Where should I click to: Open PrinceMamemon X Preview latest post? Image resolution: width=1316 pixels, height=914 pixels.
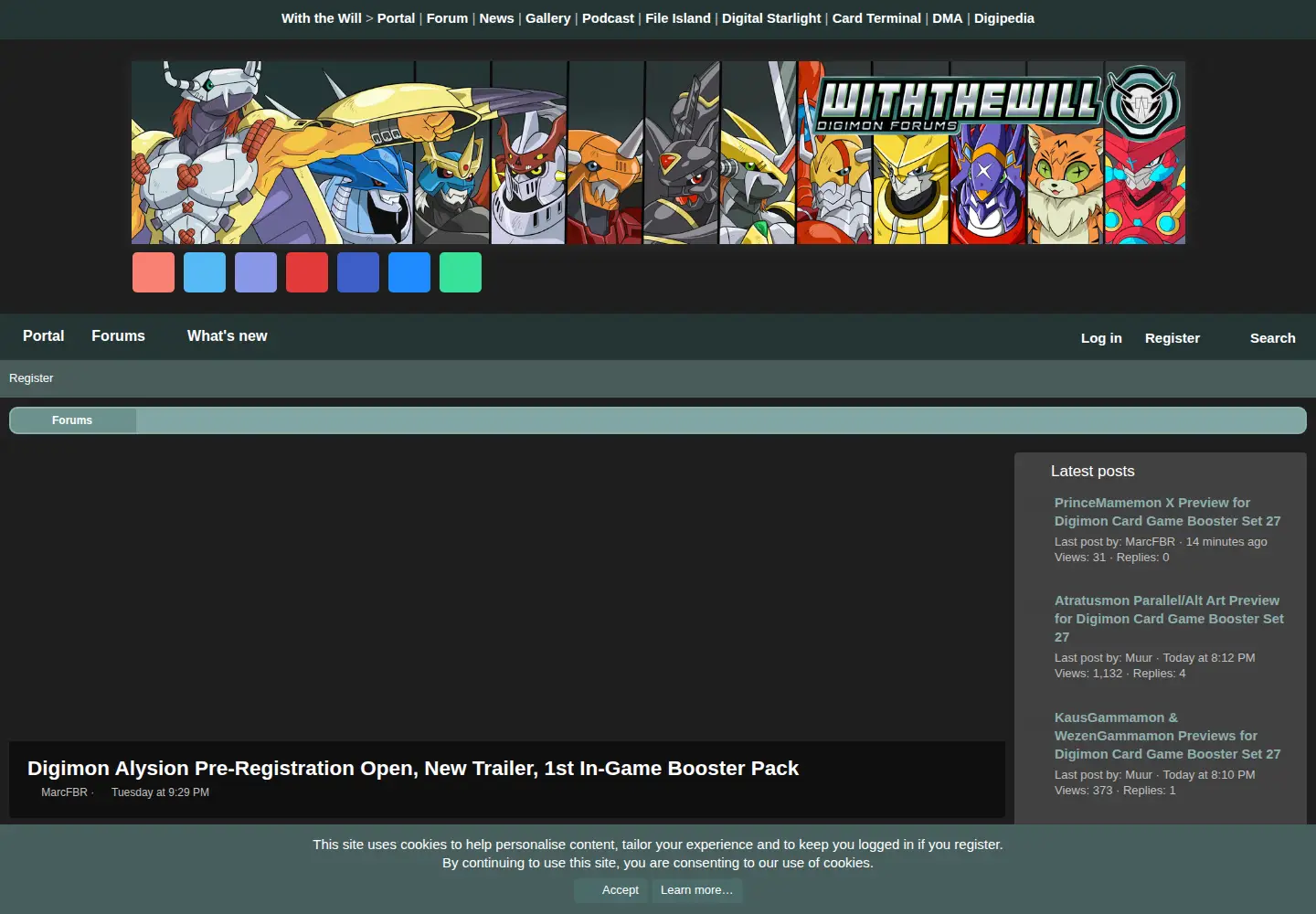click(x=1167, y=512)
